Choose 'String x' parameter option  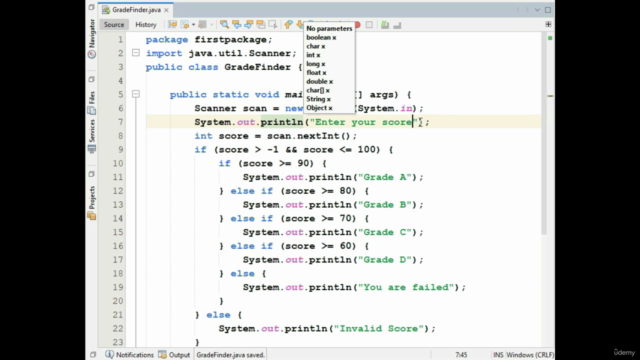(x=318, y=99)
